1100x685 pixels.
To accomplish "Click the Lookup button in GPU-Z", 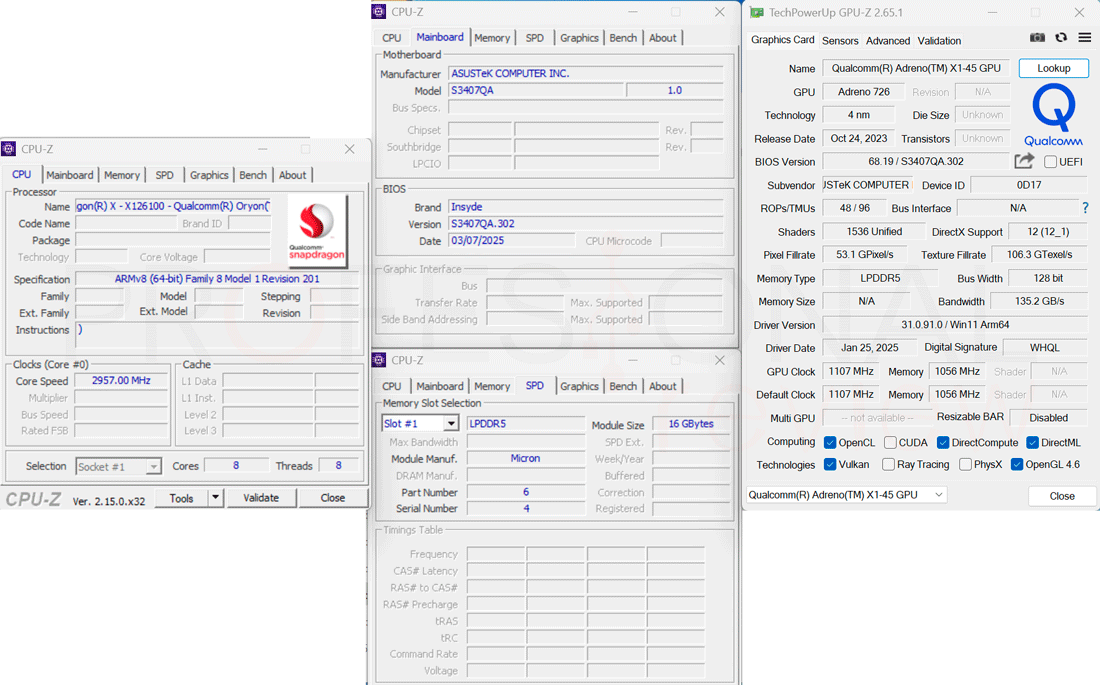I will pyautogui.click(x=1054, y=68).
